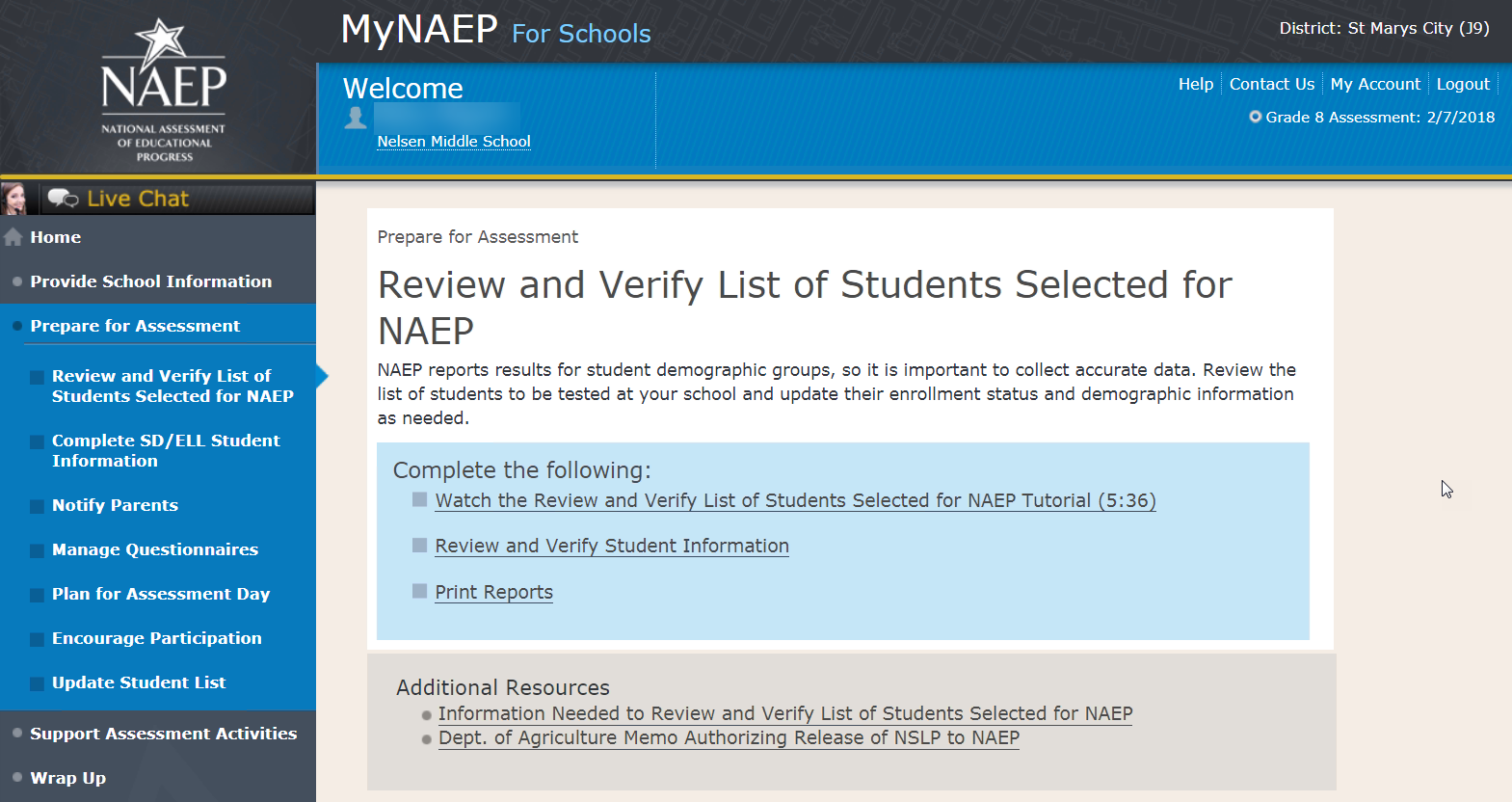Click the Nelsen Middle School link
Image resolution: width=1512 pixels, height=802 pixels.
[454, 142]
